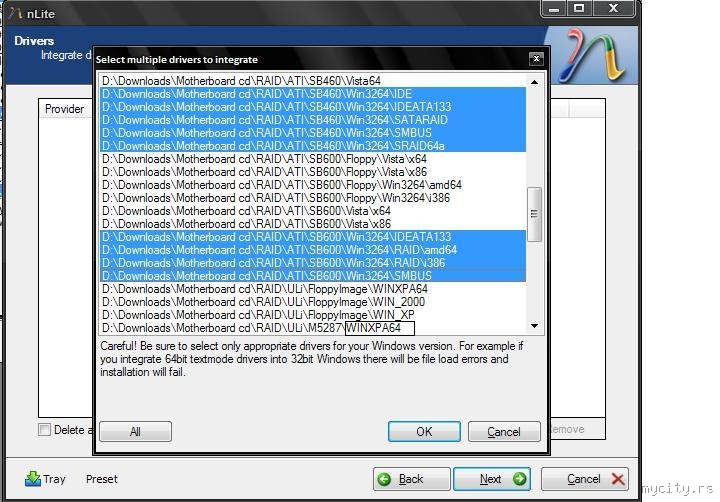The width and height of the screenshot is (720, 502).
Task: Close the nLite window
Action: click(613, 8)
